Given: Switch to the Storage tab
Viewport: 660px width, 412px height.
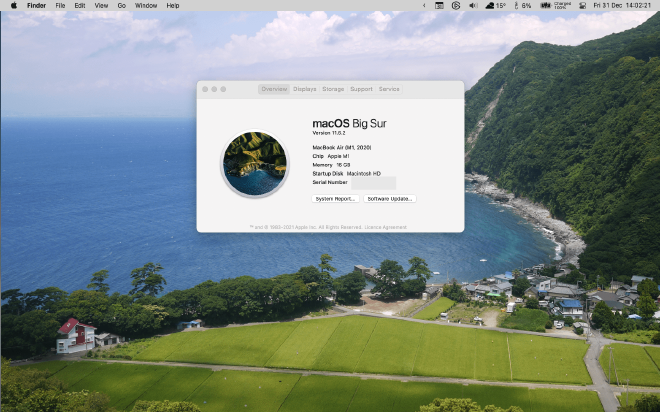Looking at the screenshot, I should coord(333,89).
